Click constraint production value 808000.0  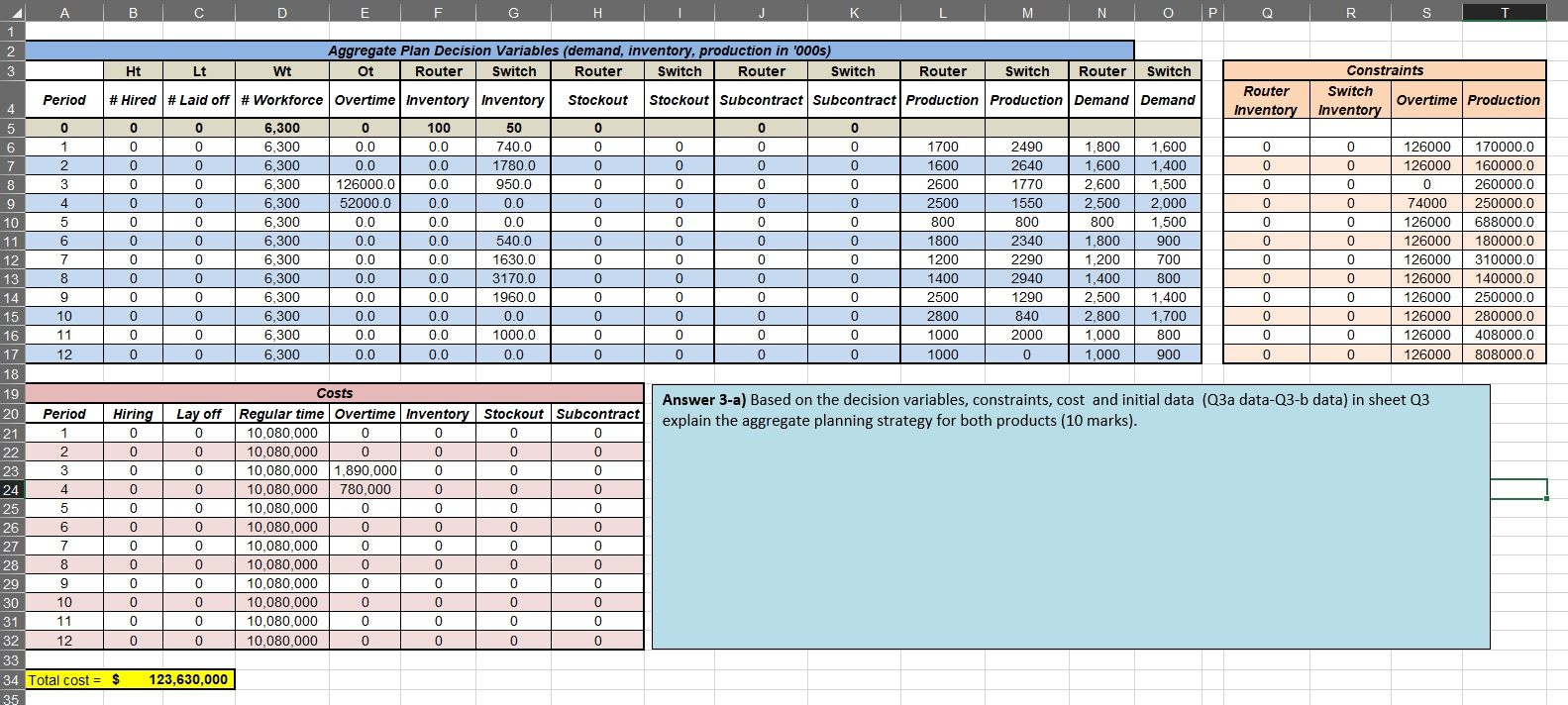(1505, 353)
